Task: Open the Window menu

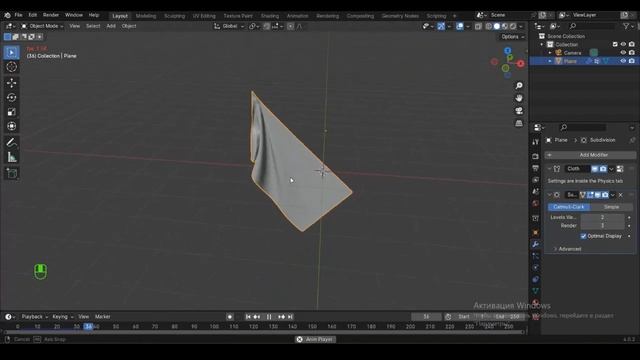Action: point(74,15)
